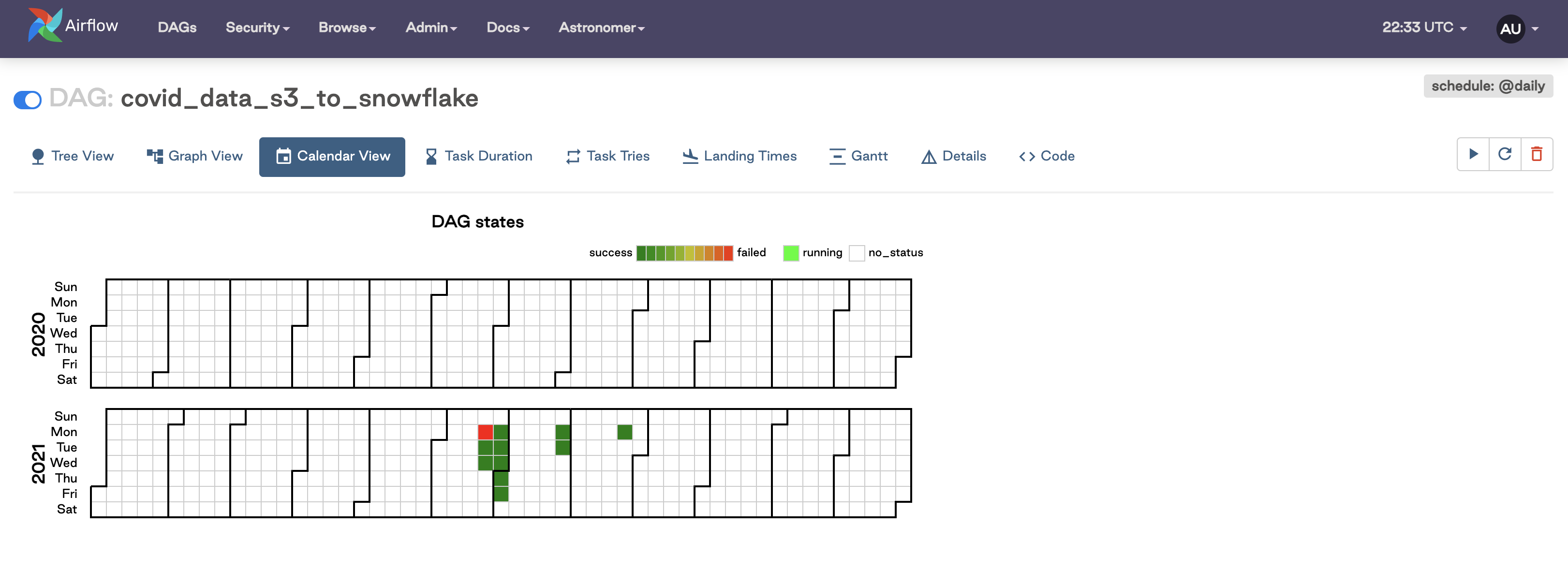Open the AU user avatar menu
1568x584 pixels.
click(1517, 29)
